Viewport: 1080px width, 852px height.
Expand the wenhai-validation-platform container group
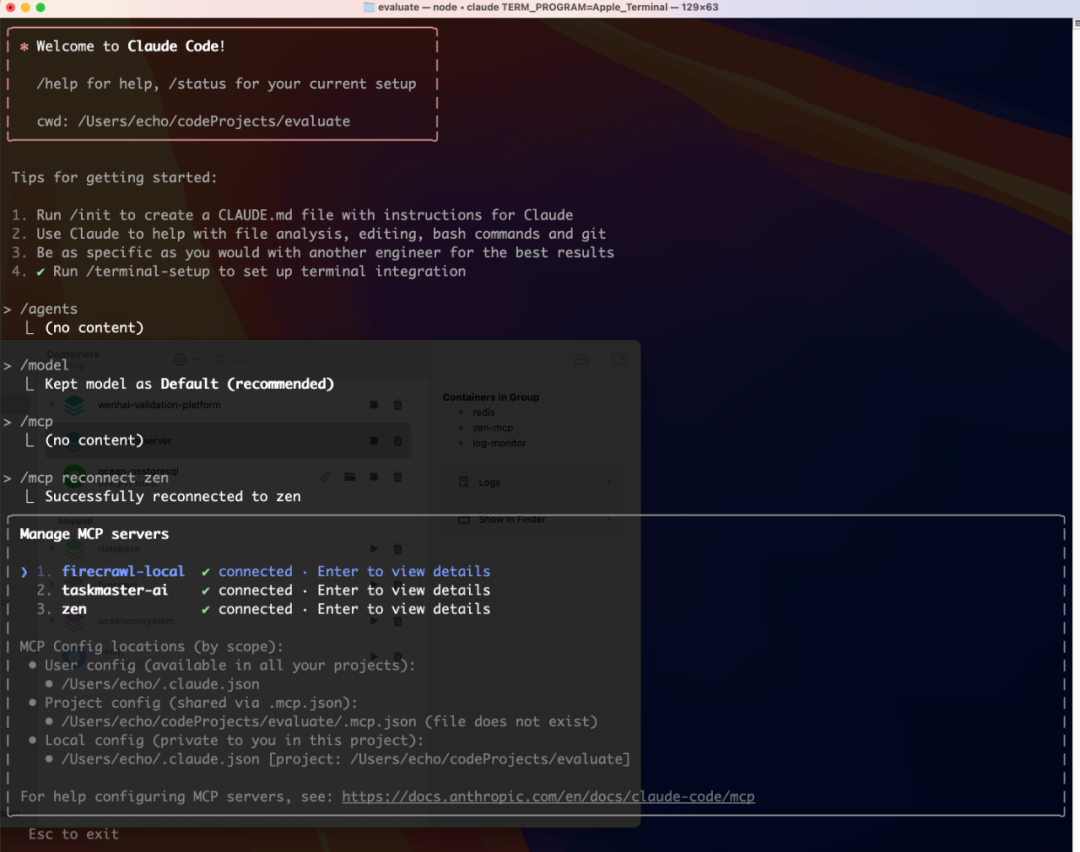[x=51, y=405]
